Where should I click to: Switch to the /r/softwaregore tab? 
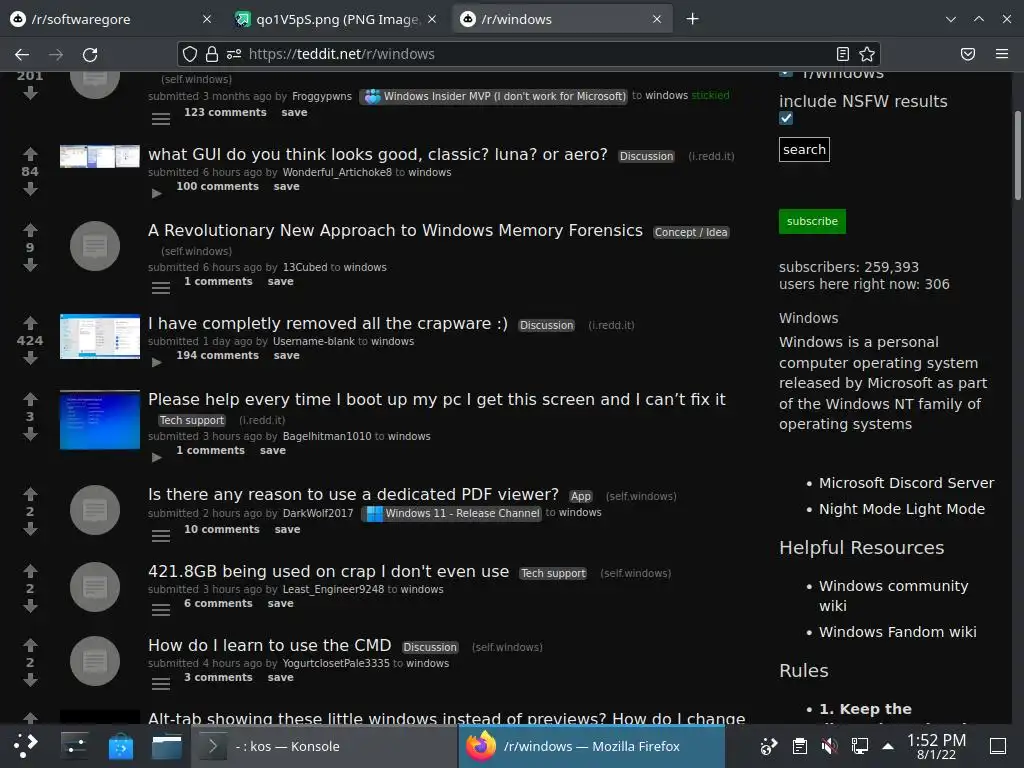[x=110, y=19]
